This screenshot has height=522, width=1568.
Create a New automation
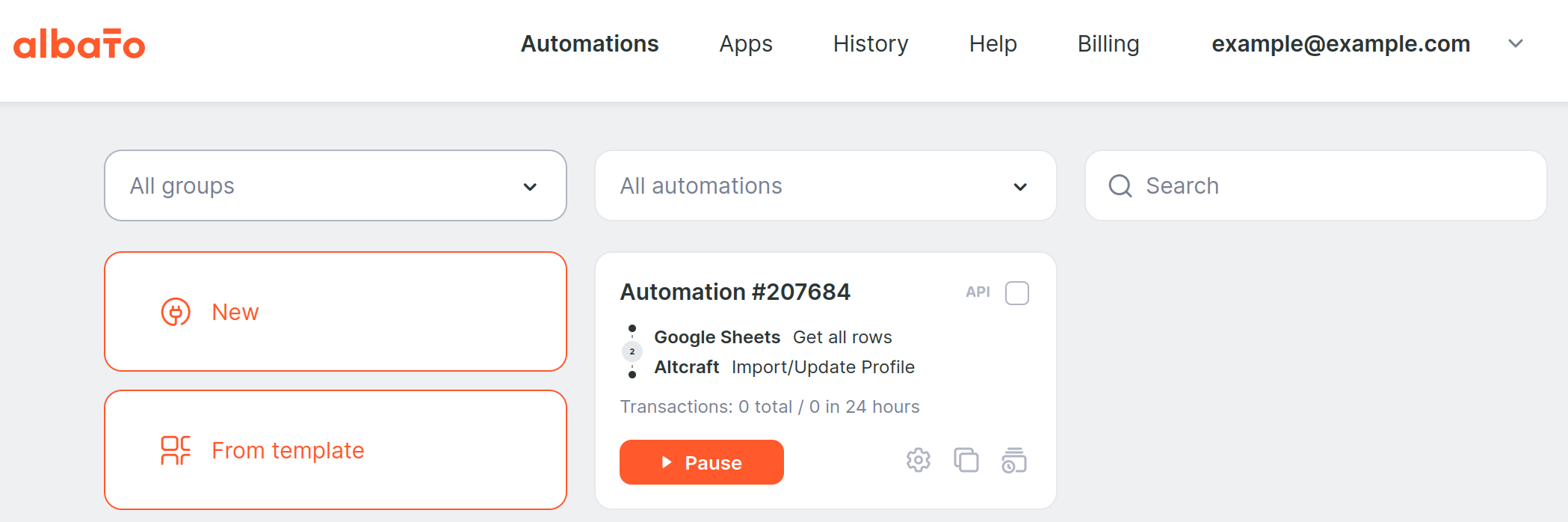[x=336, y=312]
